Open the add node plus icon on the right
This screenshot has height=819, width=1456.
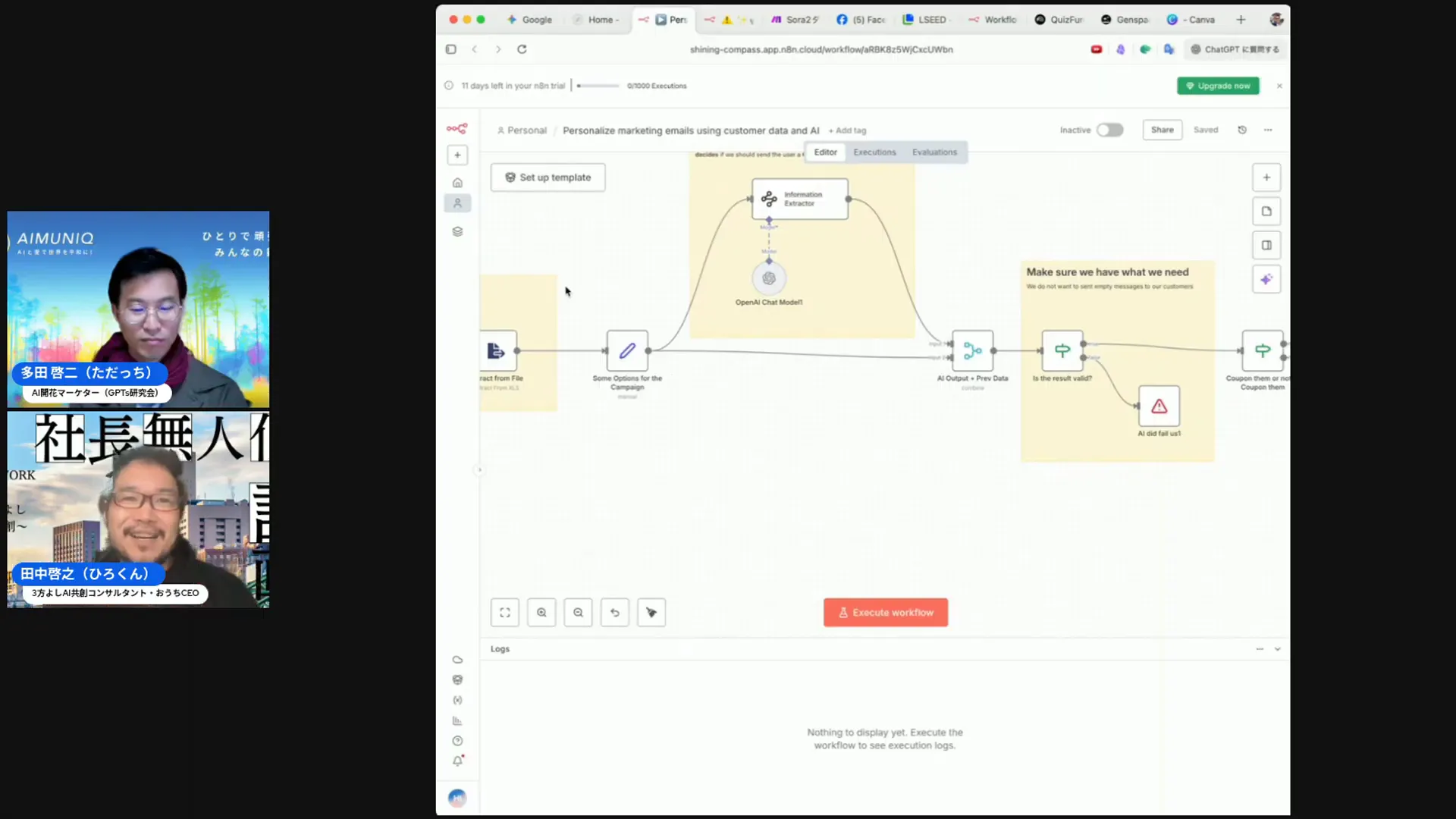[1266, 177]
